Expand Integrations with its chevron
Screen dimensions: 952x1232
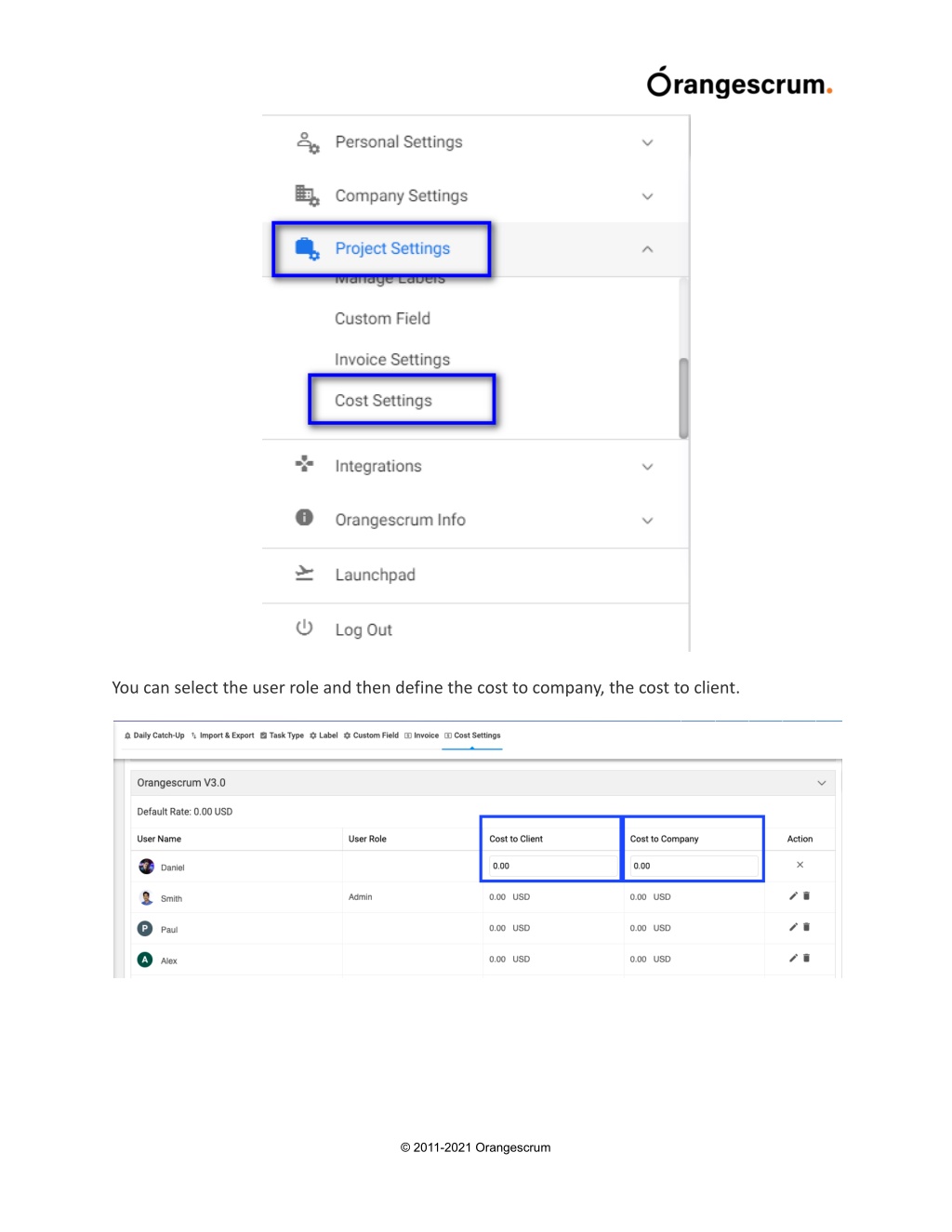(648, 467)
